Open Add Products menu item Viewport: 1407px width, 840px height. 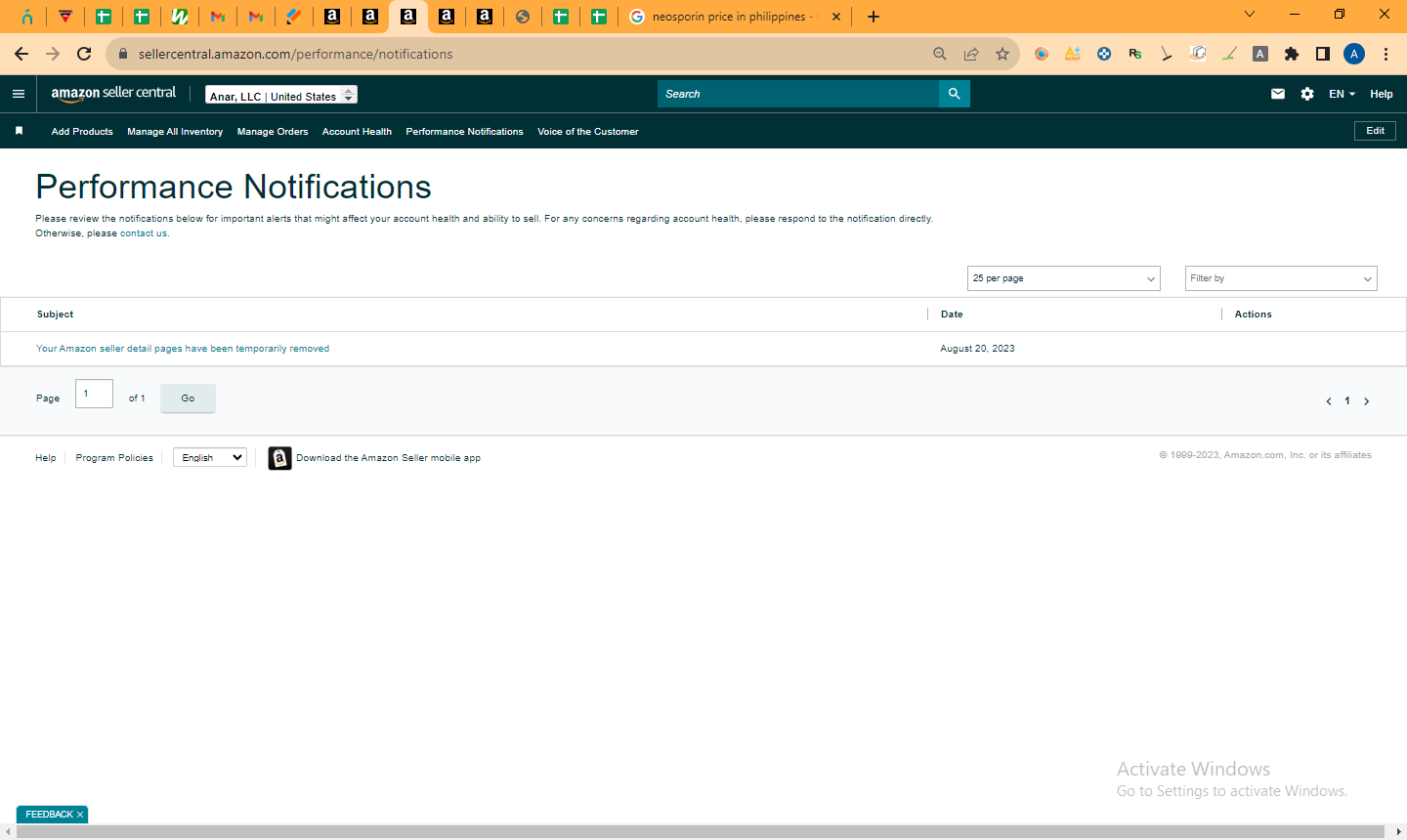[x=82, y=132]
